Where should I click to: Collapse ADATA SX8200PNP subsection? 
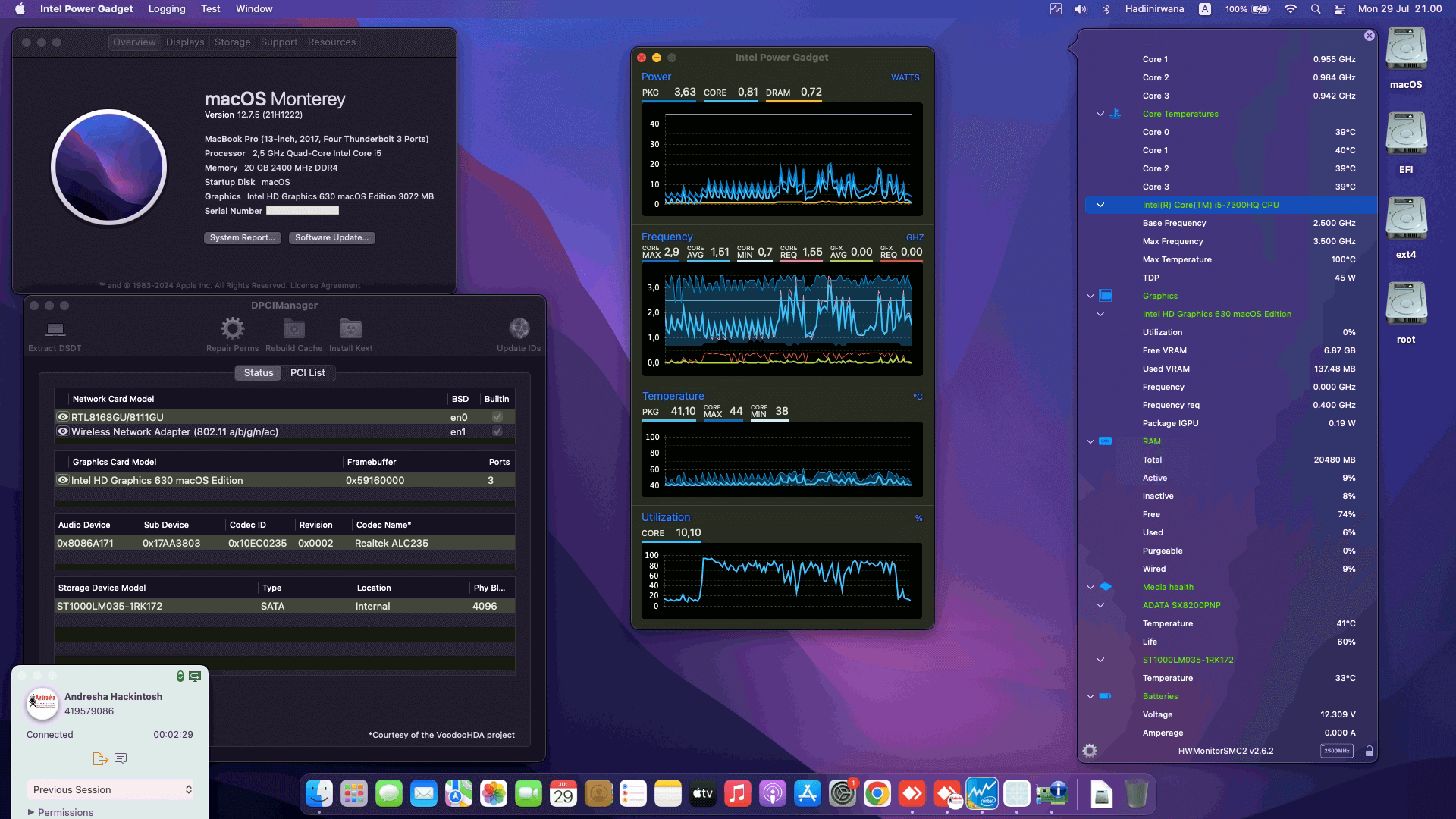1100,605
